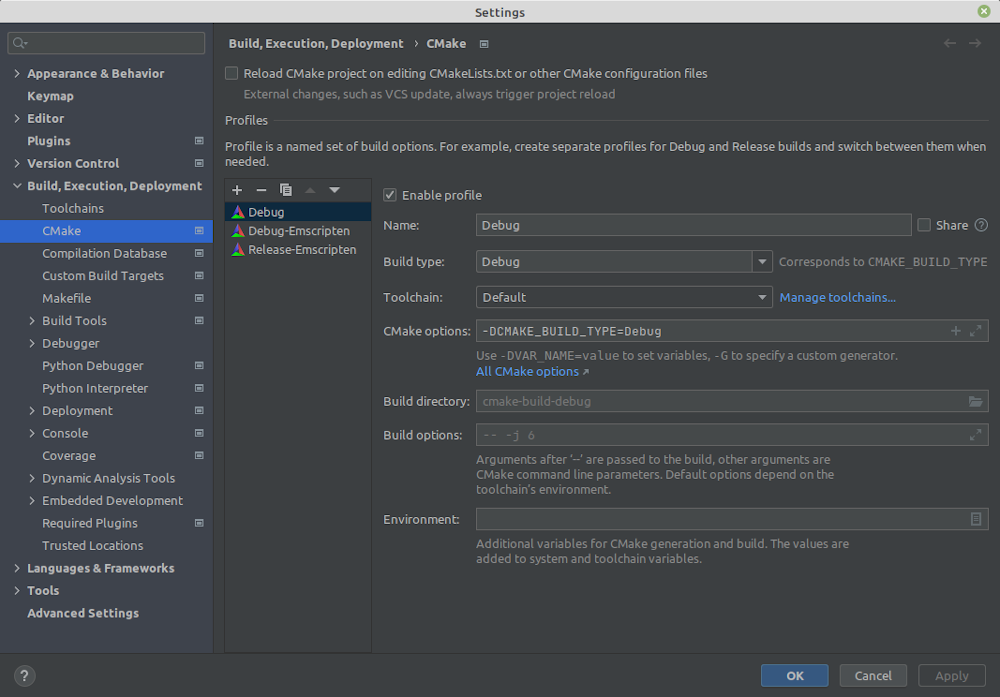The image size is (1000, 697).
Task: Click the OK button
Action: [794, 676]
